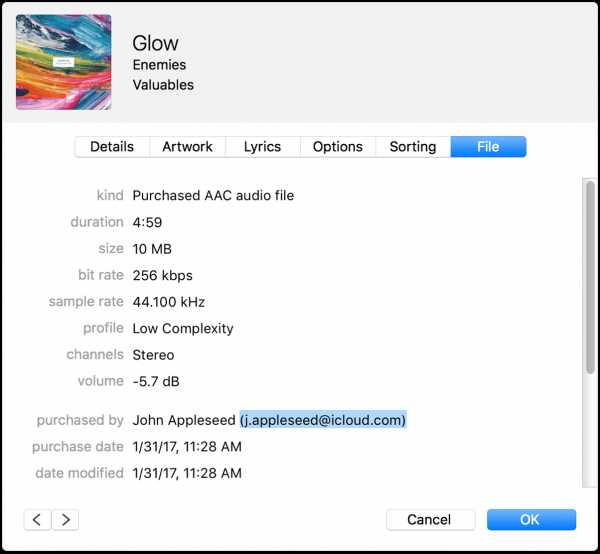This screenshot has width=600, height=554.
Task: Open the Artwork tab
Action: [x=187, y=147]
